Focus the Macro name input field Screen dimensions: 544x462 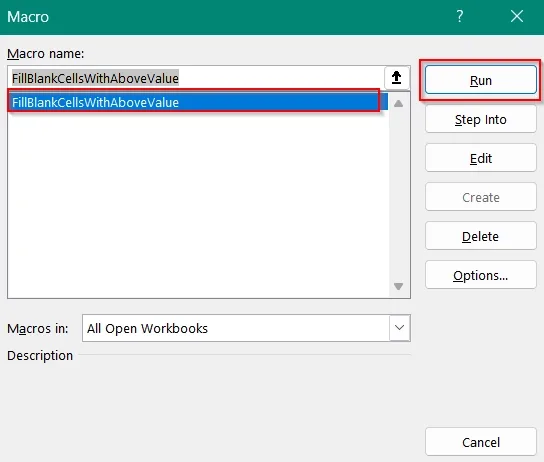click(196, 78)
